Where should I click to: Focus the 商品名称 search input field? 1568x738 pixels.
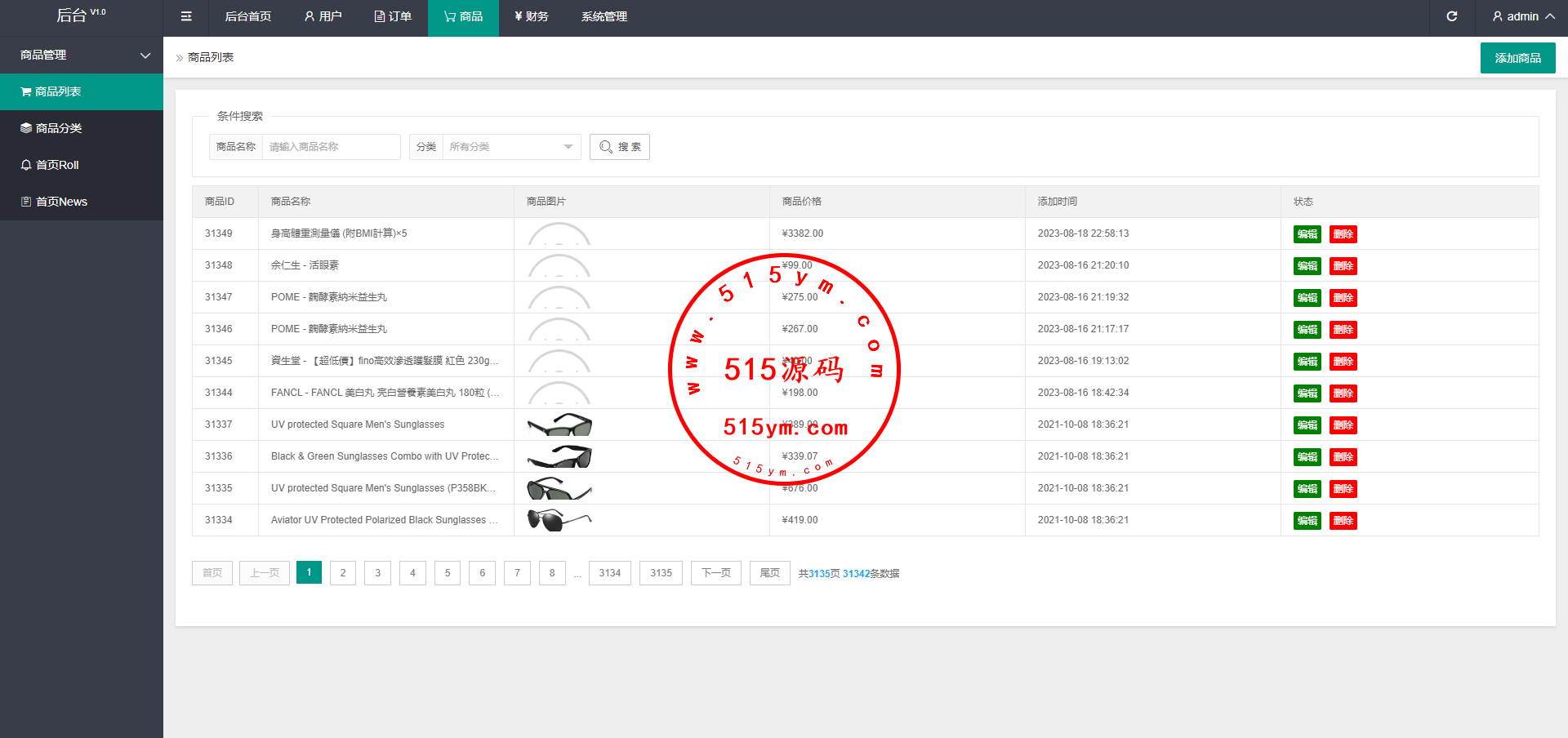tap(331, 147)
